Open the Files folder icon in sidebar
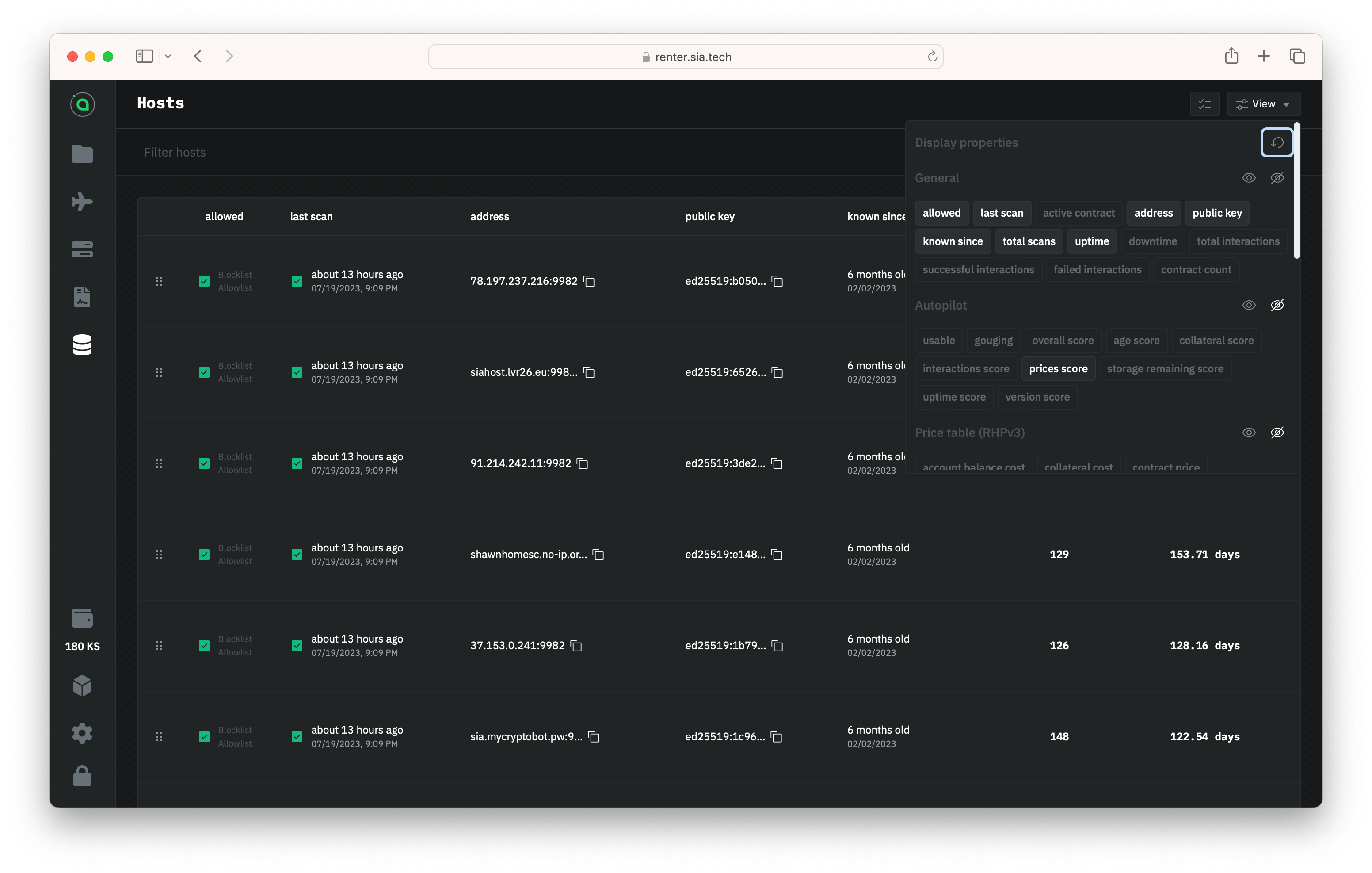1372x873 pixels. click(x=82, y=154)
